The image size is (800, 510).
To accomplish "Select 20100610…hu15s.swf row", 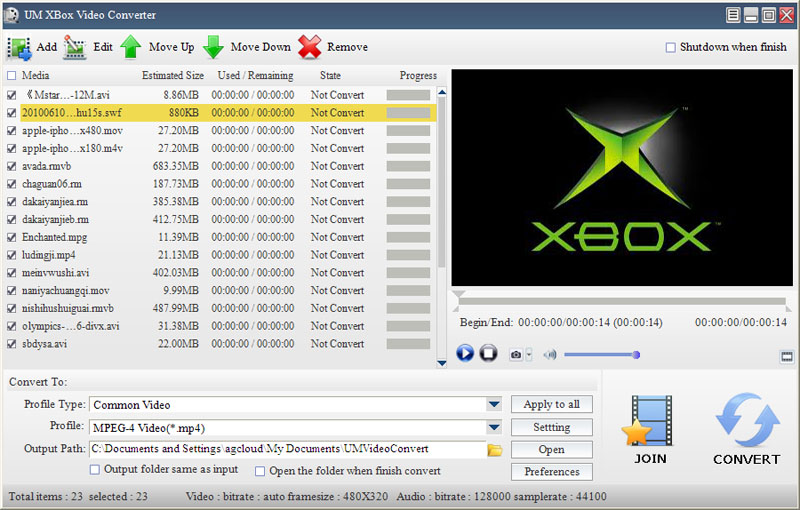I will 228,113.
